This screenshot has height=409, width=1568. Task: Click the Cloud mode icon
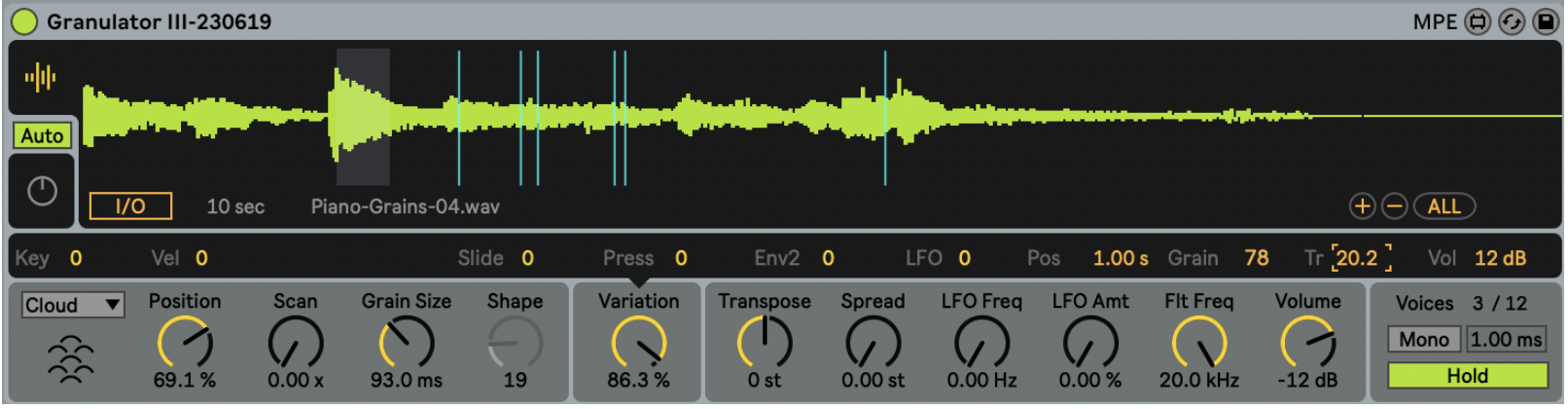[x=71, y=358]
